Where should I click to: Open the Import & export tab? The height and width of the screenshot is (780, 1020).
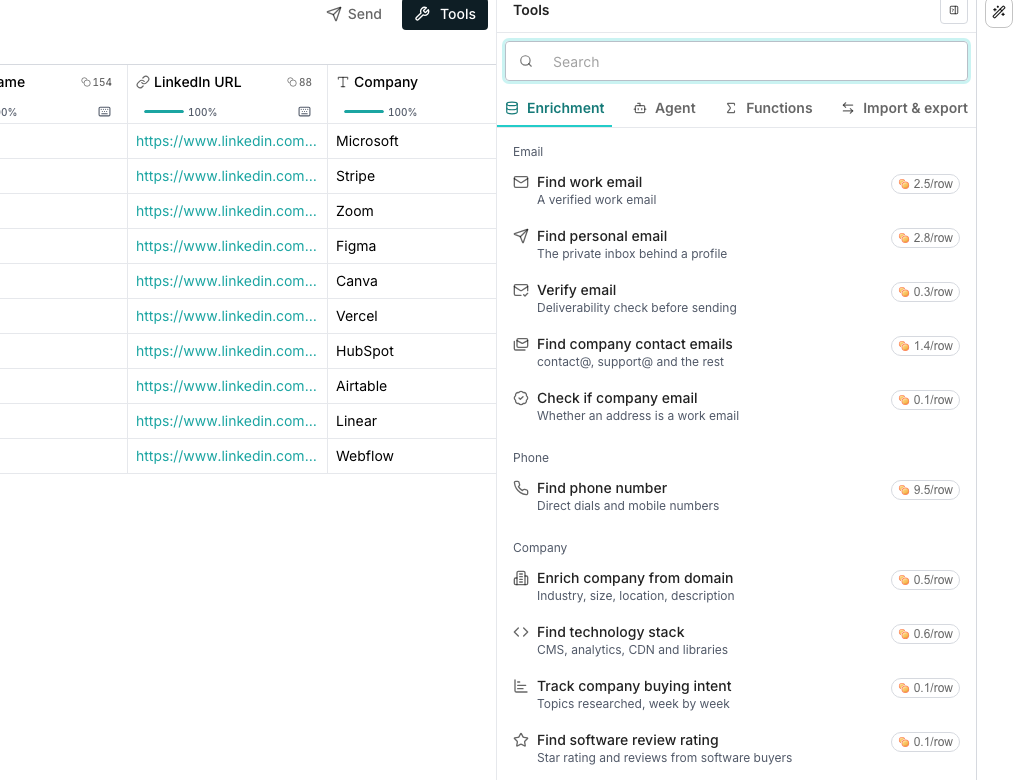[x=904, y=108]
